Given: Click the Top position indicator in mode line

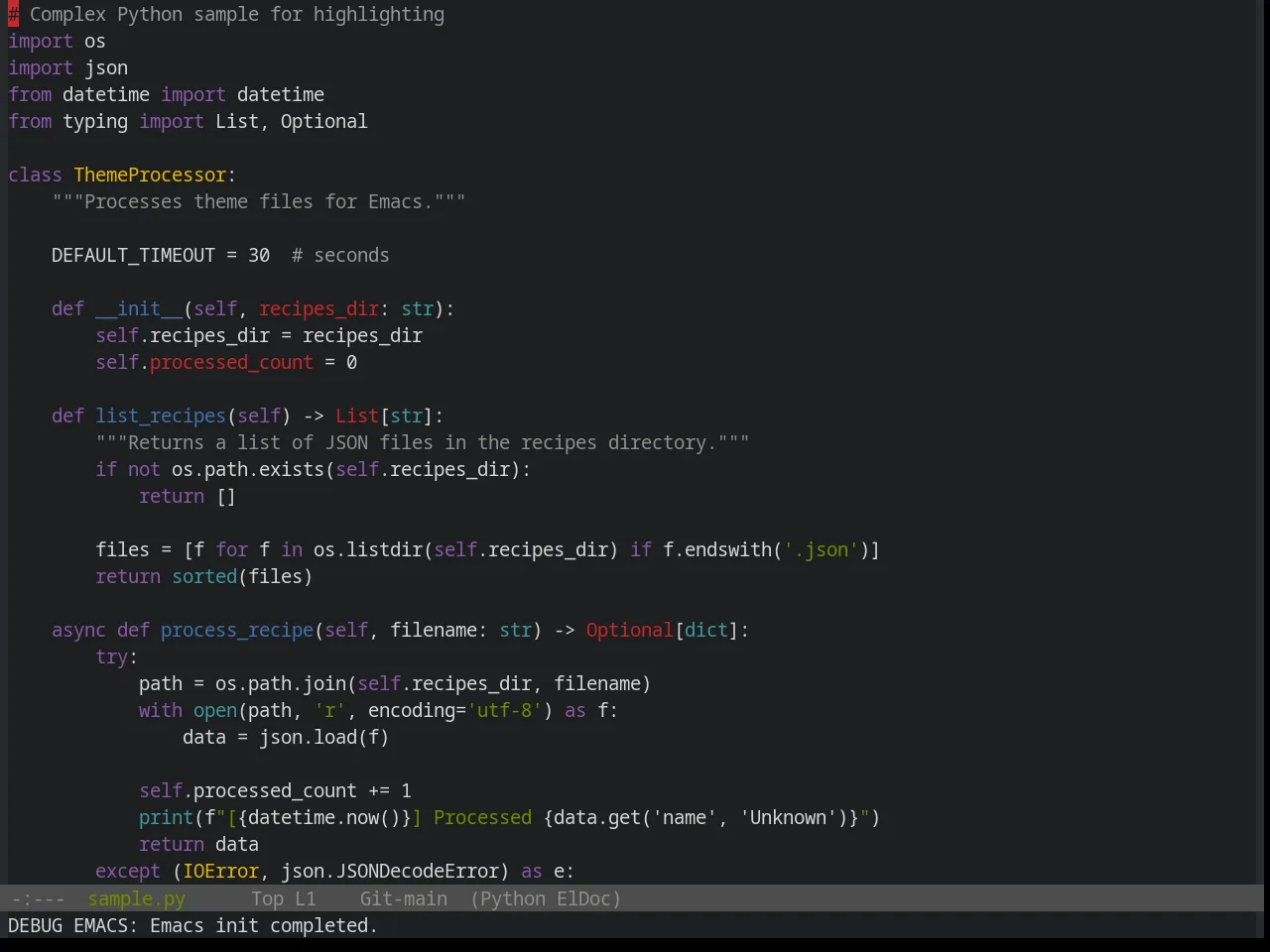Looking at the screenshot, I should click(267, 898).
